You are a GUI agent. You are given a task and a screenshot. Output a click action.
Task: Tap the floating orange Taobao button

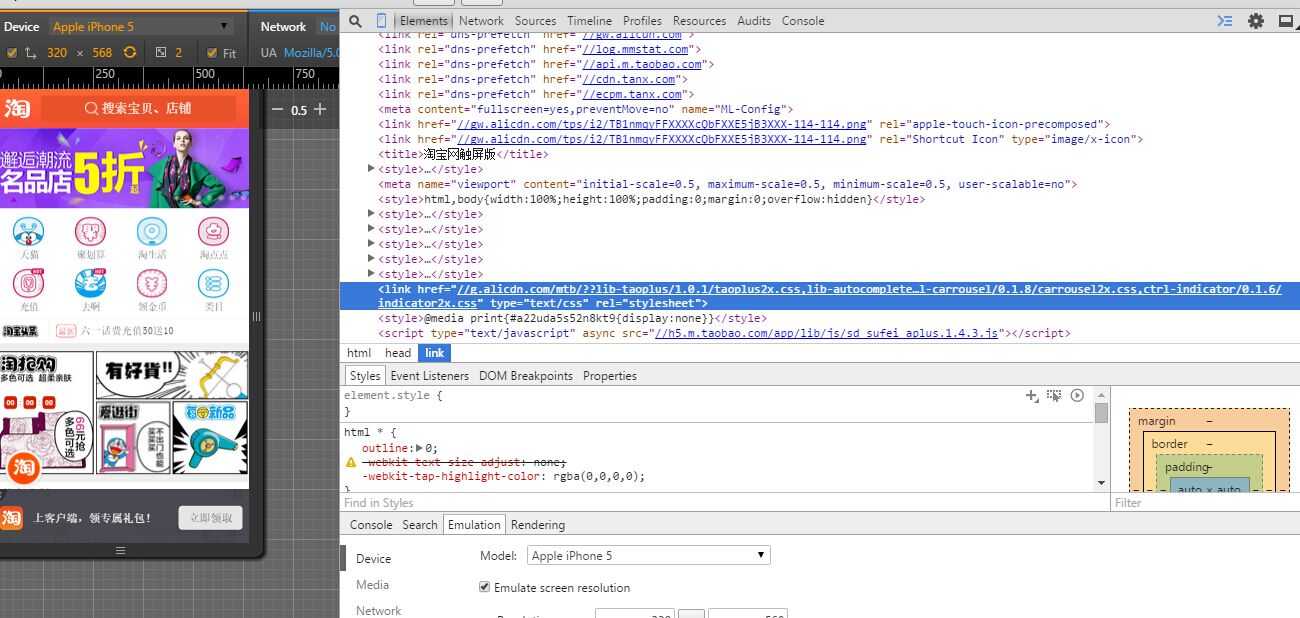pos(22,467)
